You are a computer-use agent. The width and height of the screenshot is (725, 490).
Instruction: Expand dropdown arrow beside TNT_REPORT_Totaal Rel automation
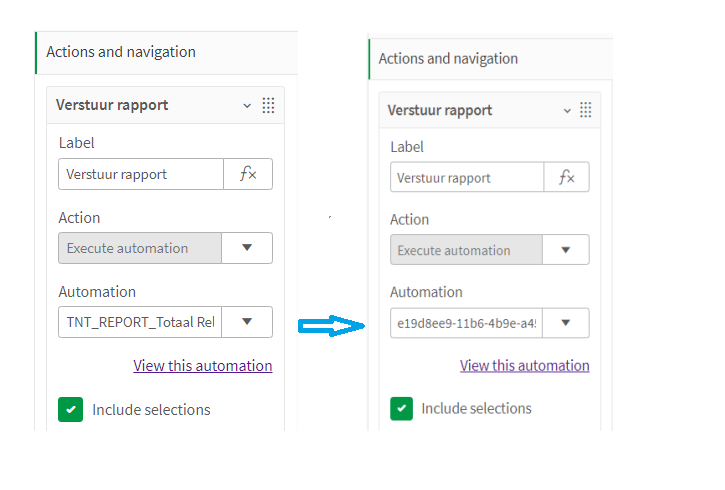click(248, 322)
